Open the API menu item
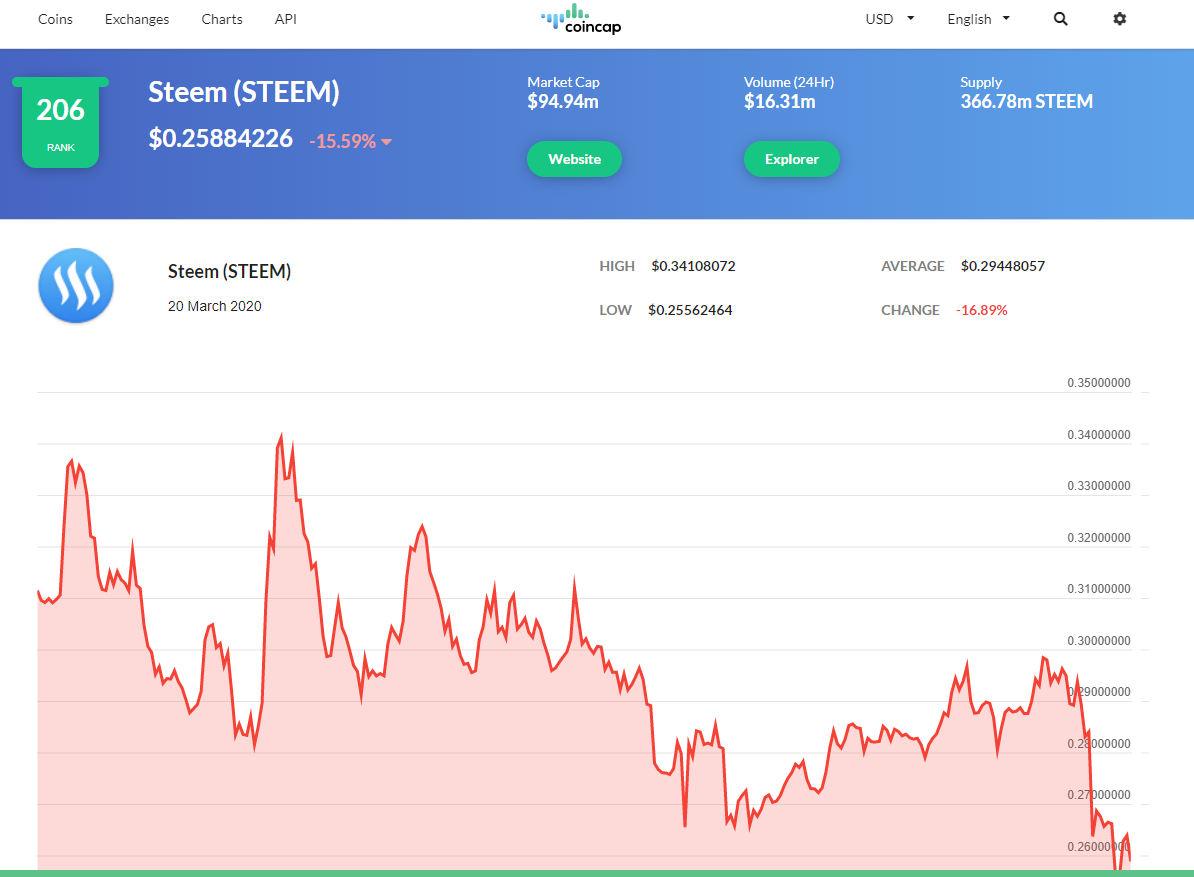The width and height of the screenshot is (1194, 877). point(286,19)
